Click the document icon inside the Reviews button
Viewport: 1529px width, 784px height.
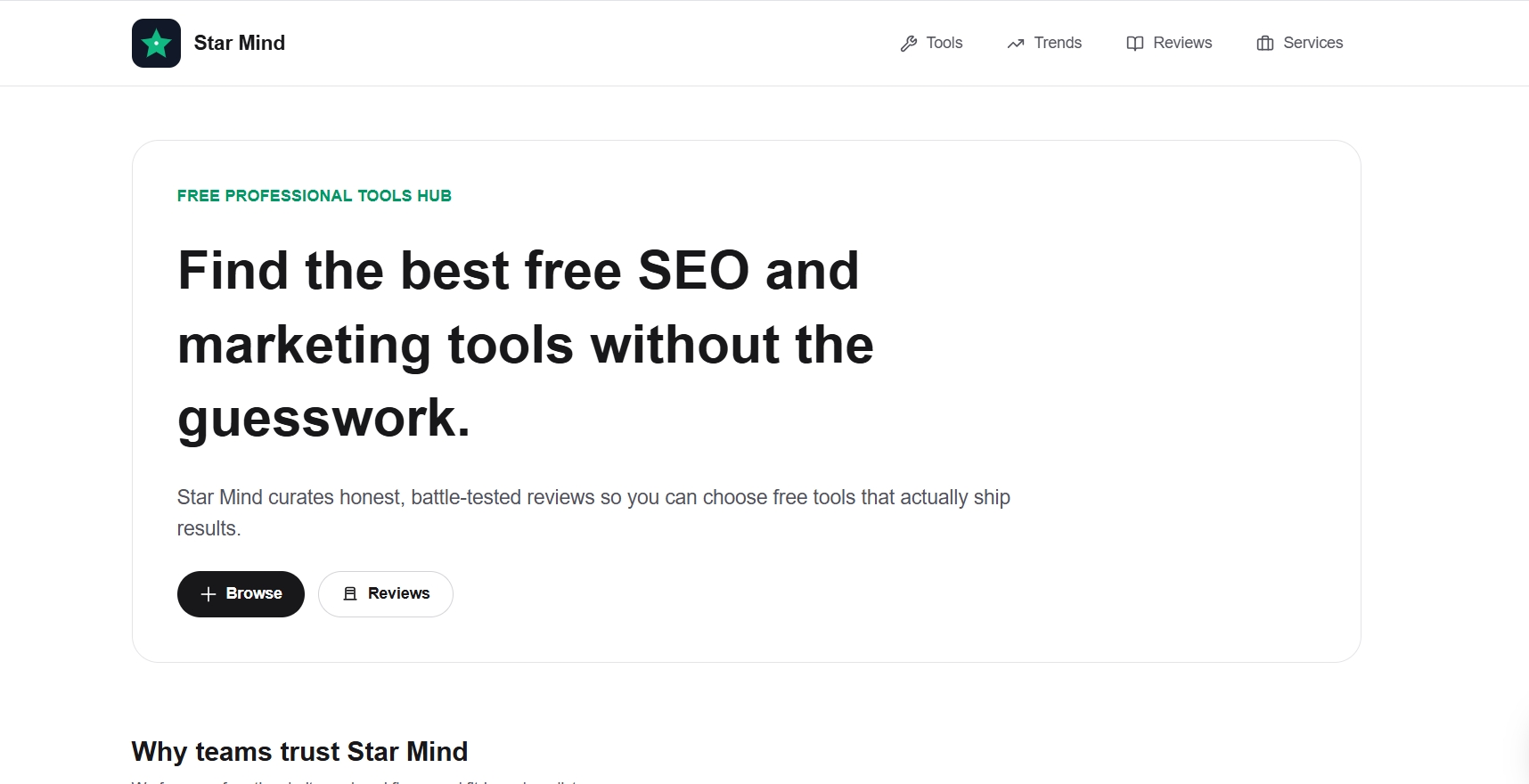pos(351,593)
